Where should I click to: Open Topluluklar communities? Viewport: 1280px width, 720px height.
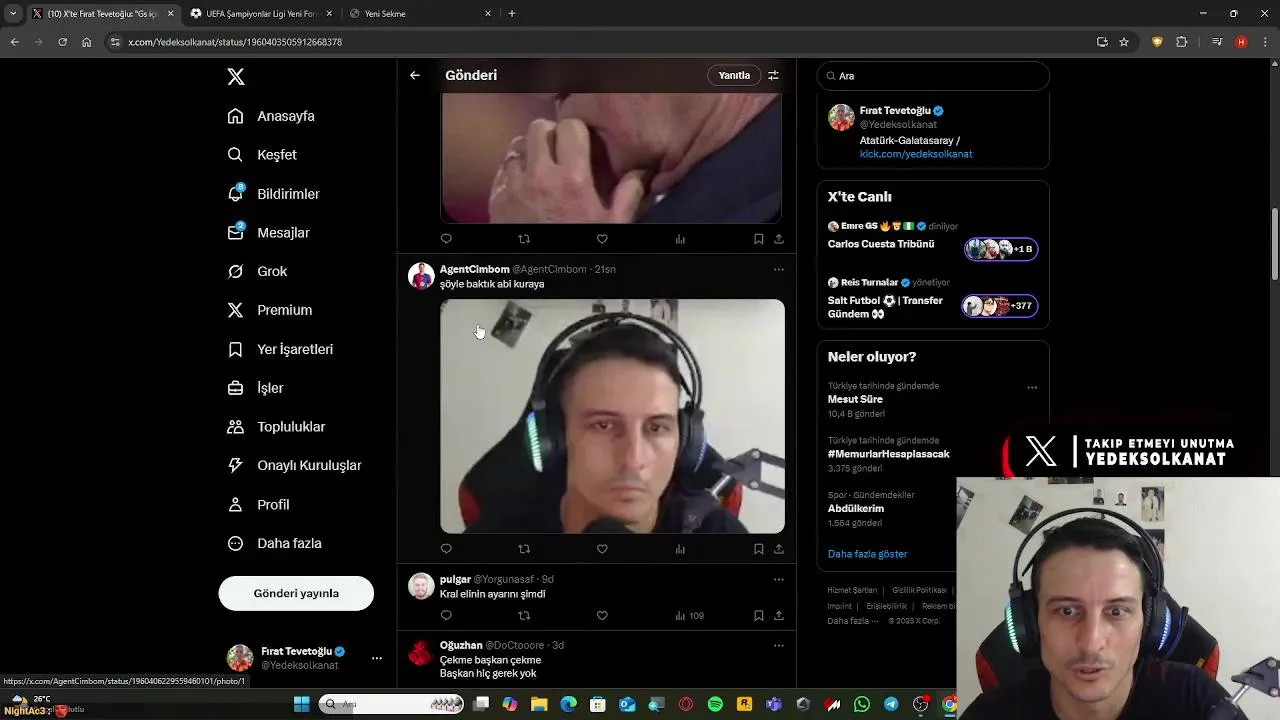tap(276, 427)
